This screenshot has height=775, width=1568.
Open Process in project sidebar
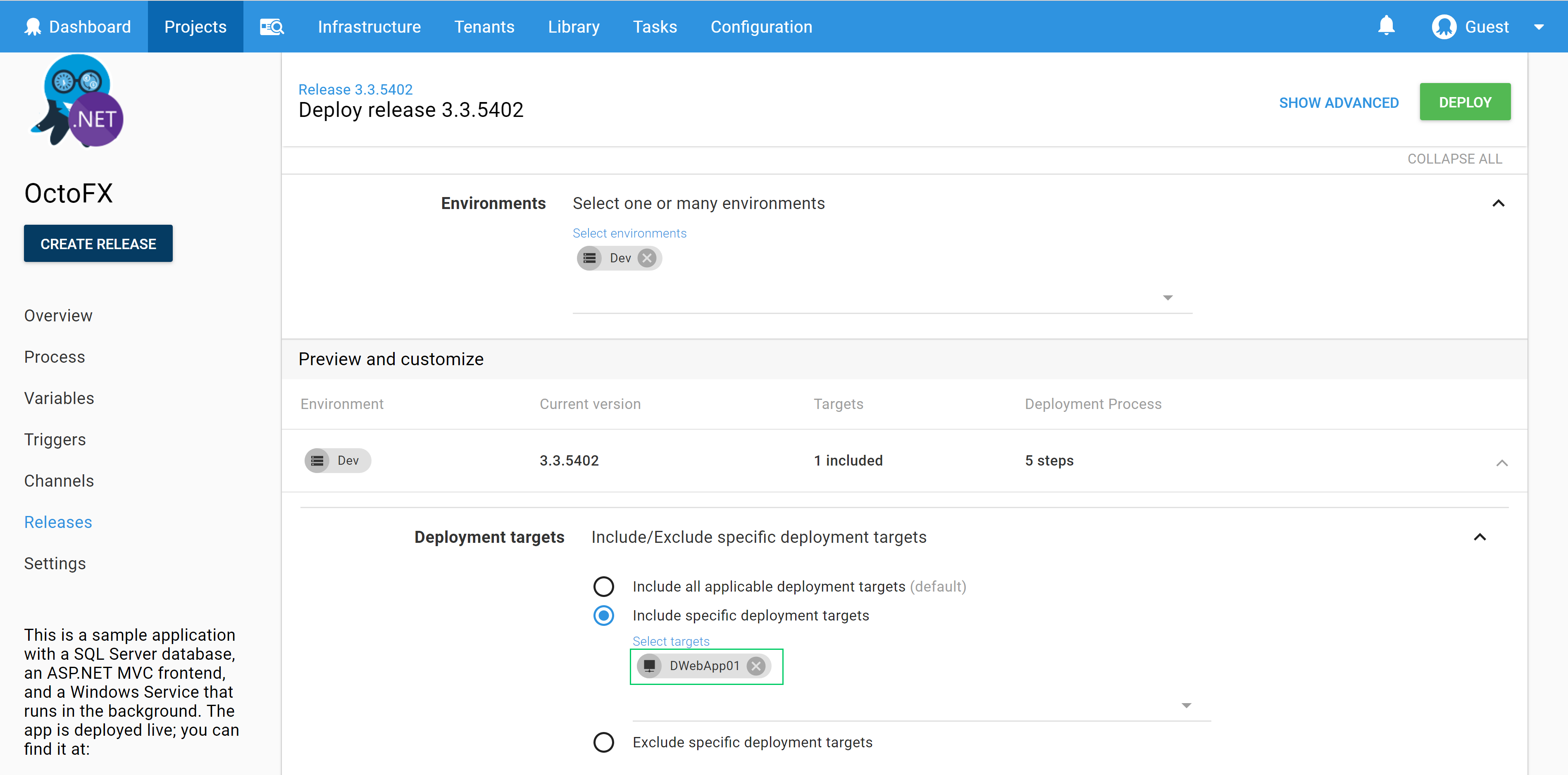(55, 357)
